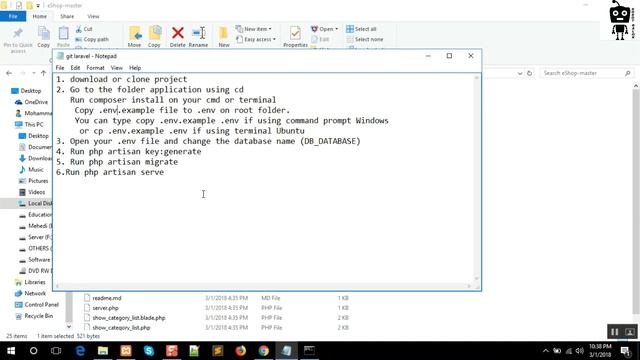This screenshot has width=640, height=360.
Task: Click Select all in Explorer ribbon
Action: click(361, 29)
